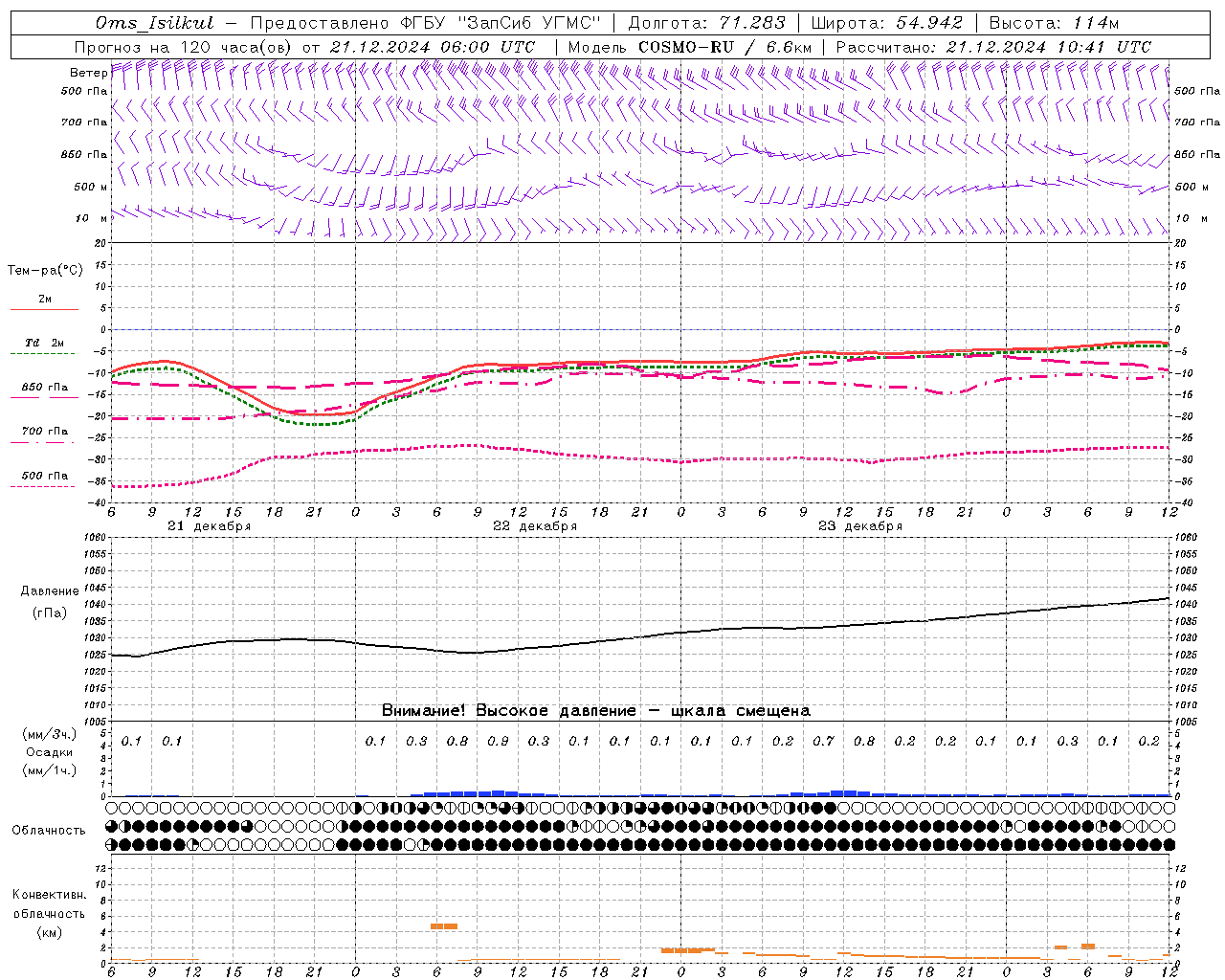Click the station name Oms_Isilkul
Screen dimensions: 1225x980
tap(156, 23)
